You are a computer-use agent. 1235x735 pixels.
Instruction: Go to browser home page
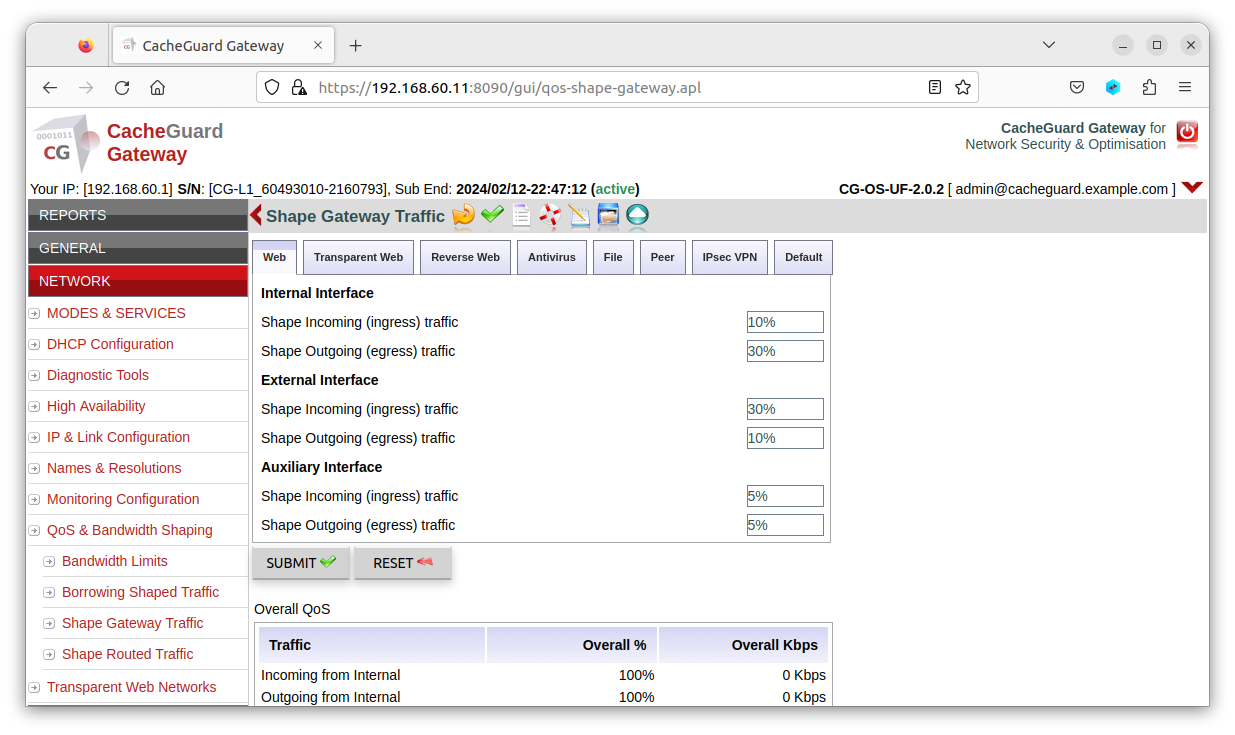pos(157,87)
